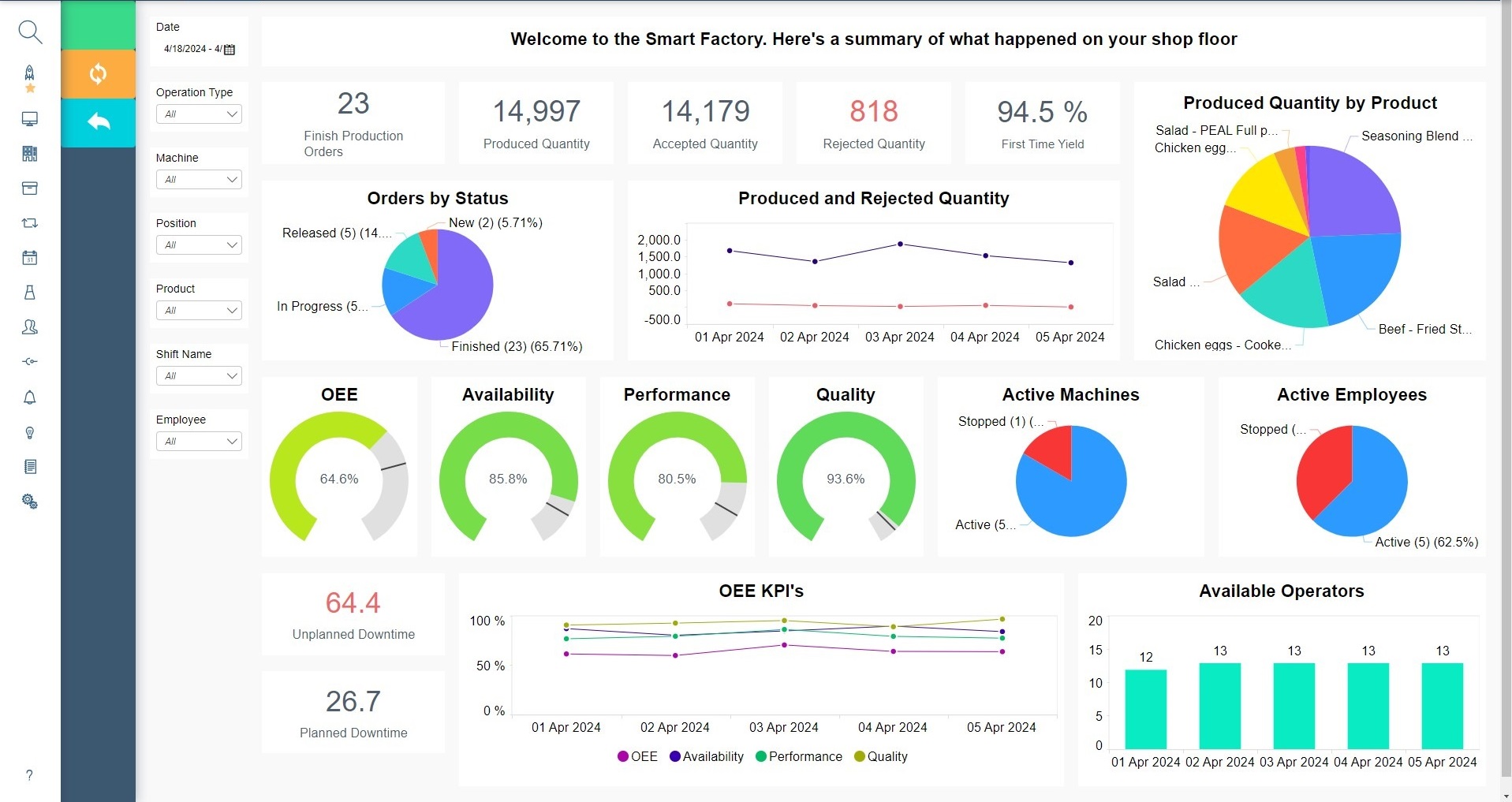The height and width of the screenshot is (802, 1512).
Task: Expand the Operation Type dropdown
Action: coord(199,114)
